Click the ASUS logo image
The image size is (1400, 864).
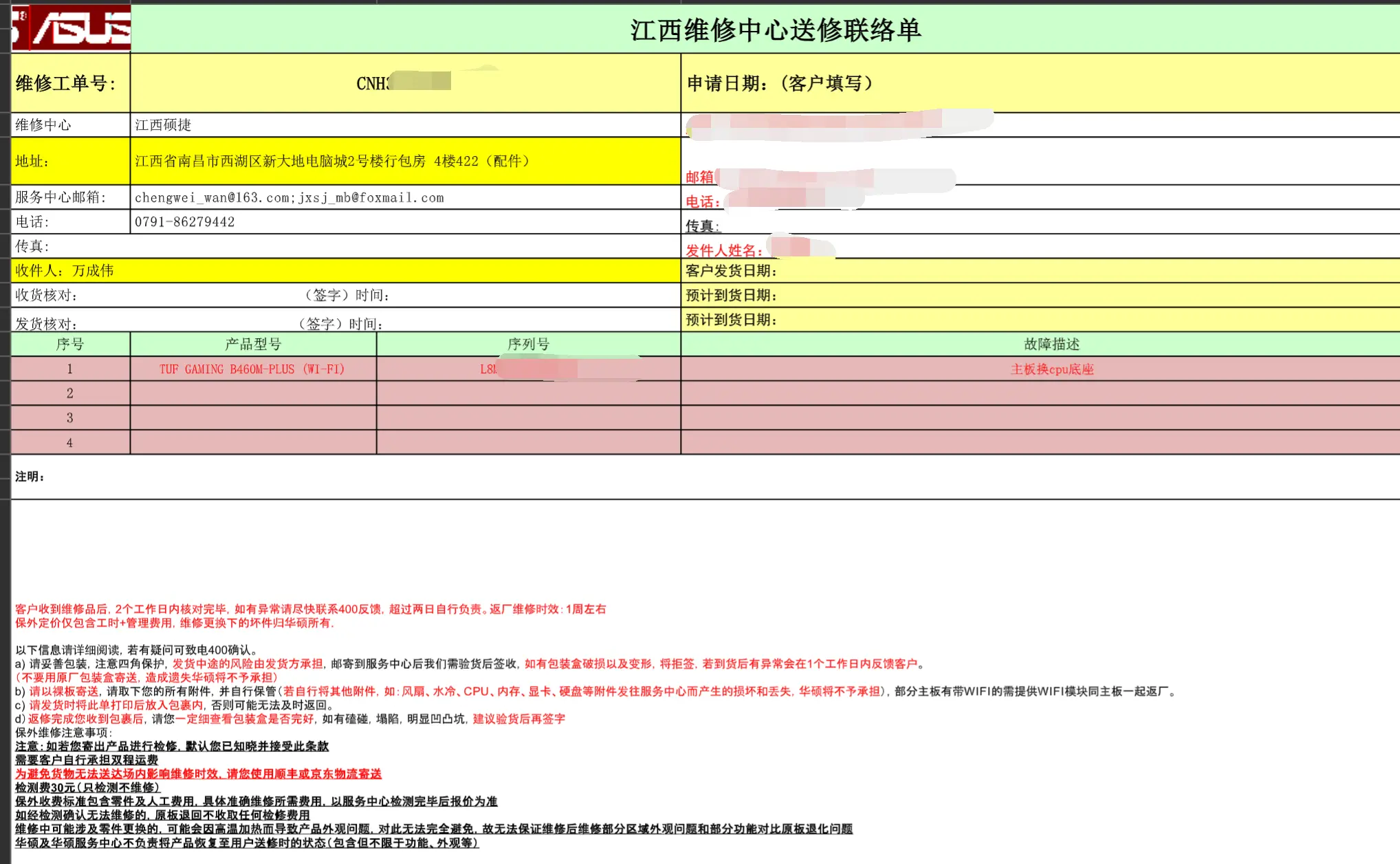coord(71,27)
